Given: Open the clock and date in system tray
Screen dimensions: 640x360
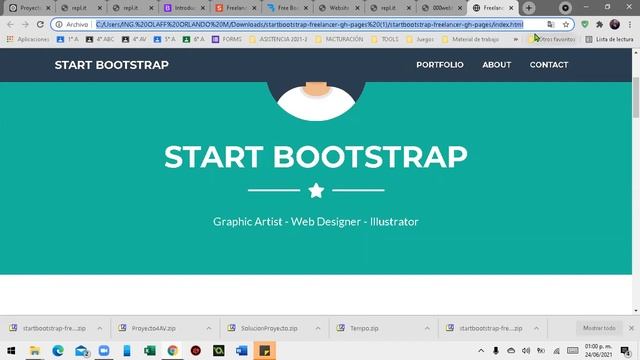Looking at the screenshot, I should (598, 351).
